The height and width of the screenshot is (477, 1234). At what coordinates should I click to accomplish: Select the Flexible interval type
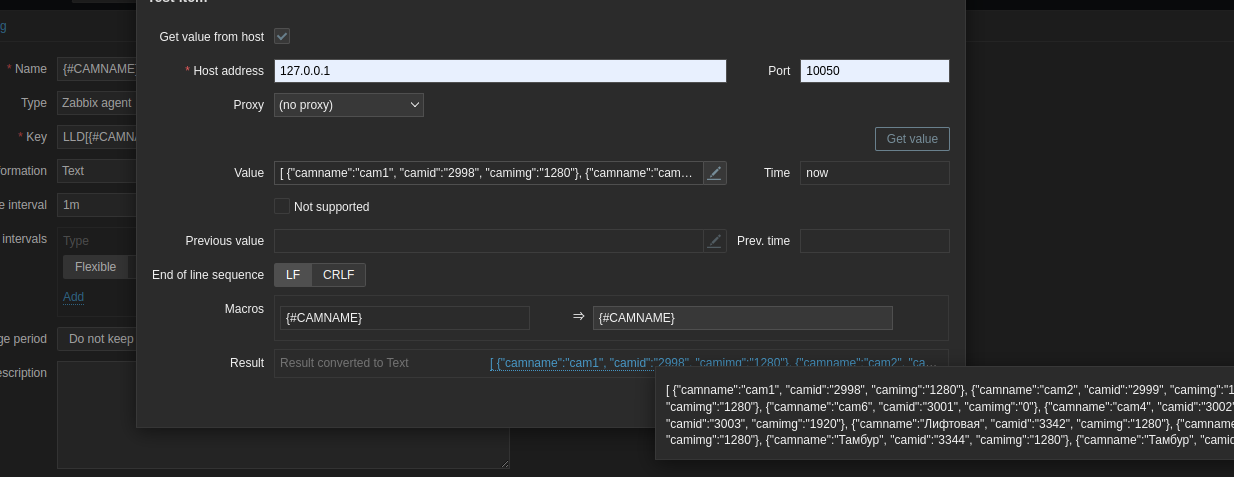pos(96,267)
